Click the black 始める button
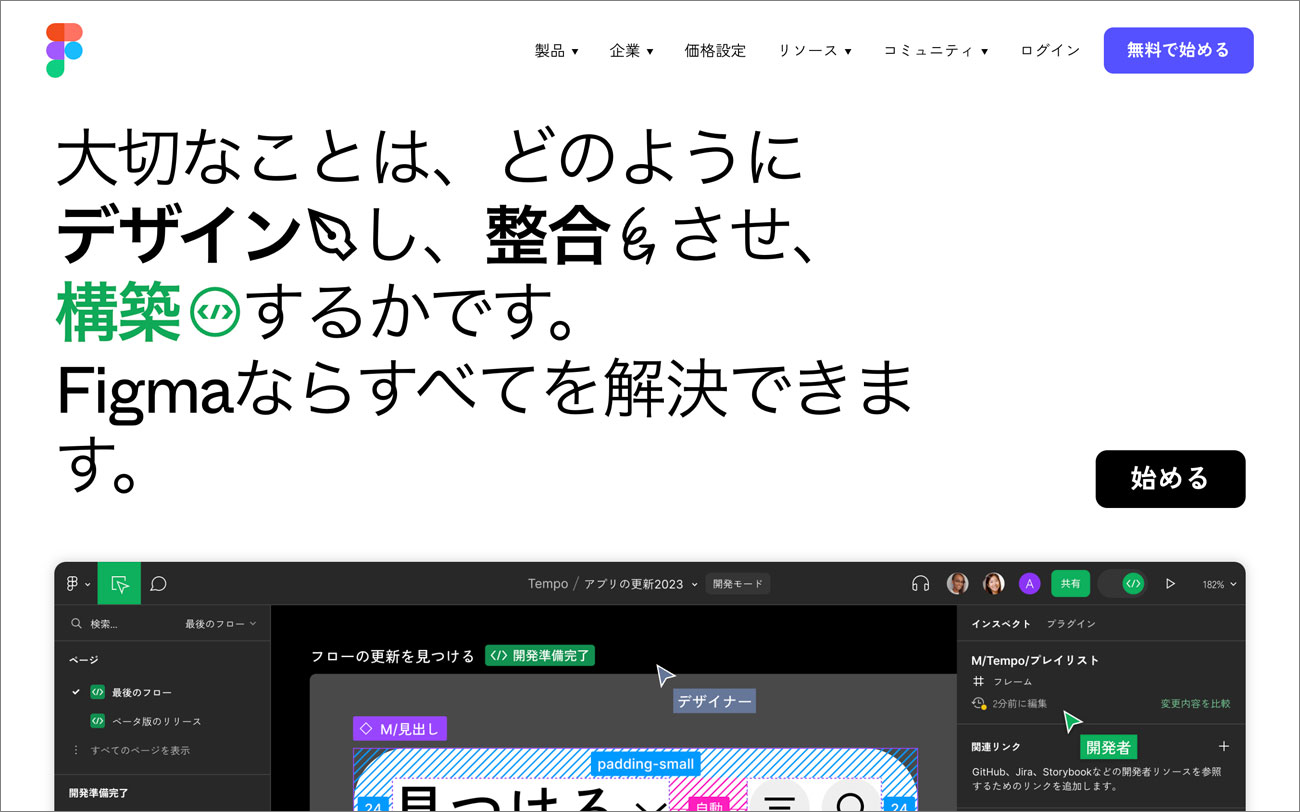This screenshot has height=812, width=1300. click(1170, 479)
